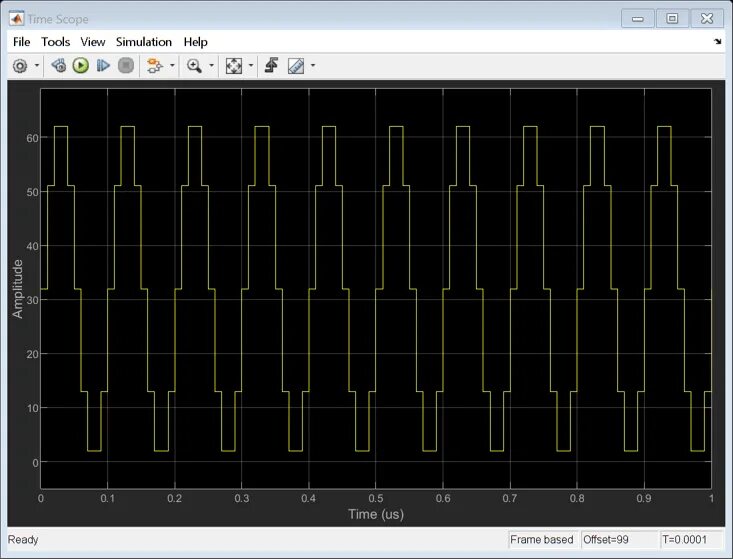Expand the Highlight block dropdown arrow

click(x=172, y=65)
